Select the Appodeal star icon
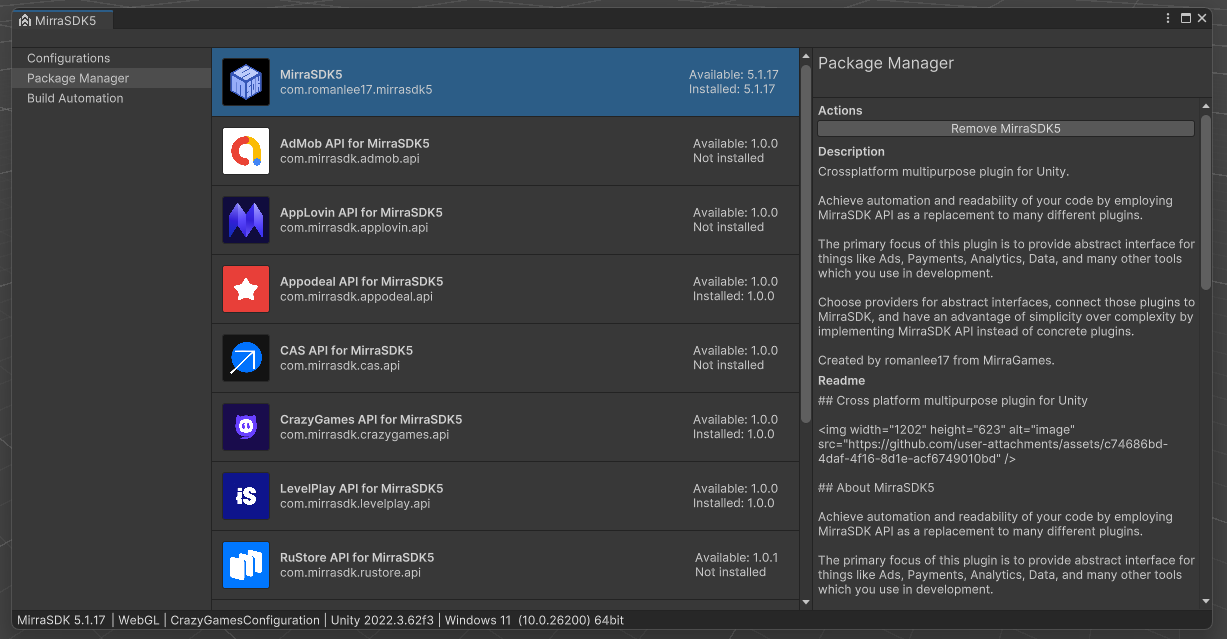 tap(245, 289)
